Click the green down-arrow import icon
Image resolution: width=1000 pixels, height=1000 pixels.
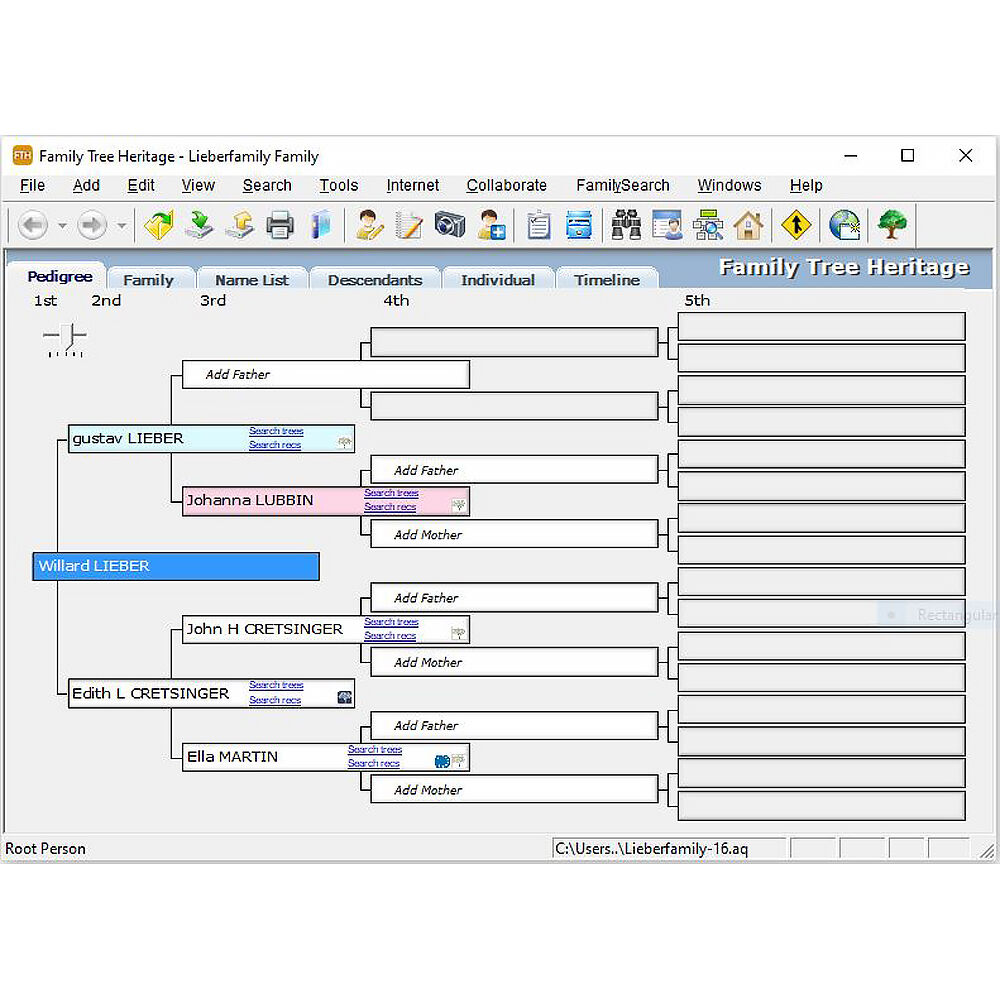click(x=199, y=225)
